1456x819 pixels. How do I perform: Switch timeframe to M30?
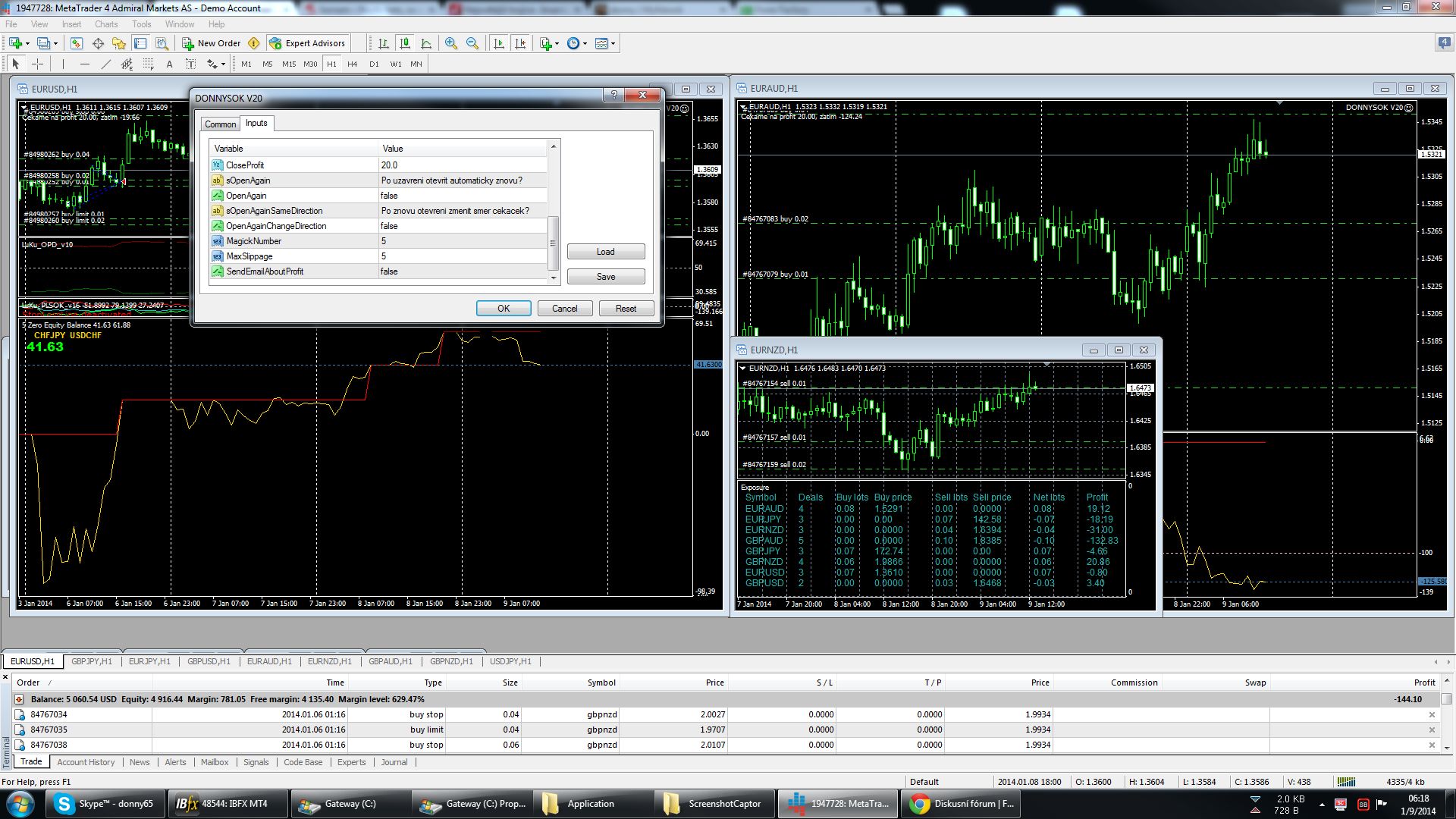coord(310,64)
